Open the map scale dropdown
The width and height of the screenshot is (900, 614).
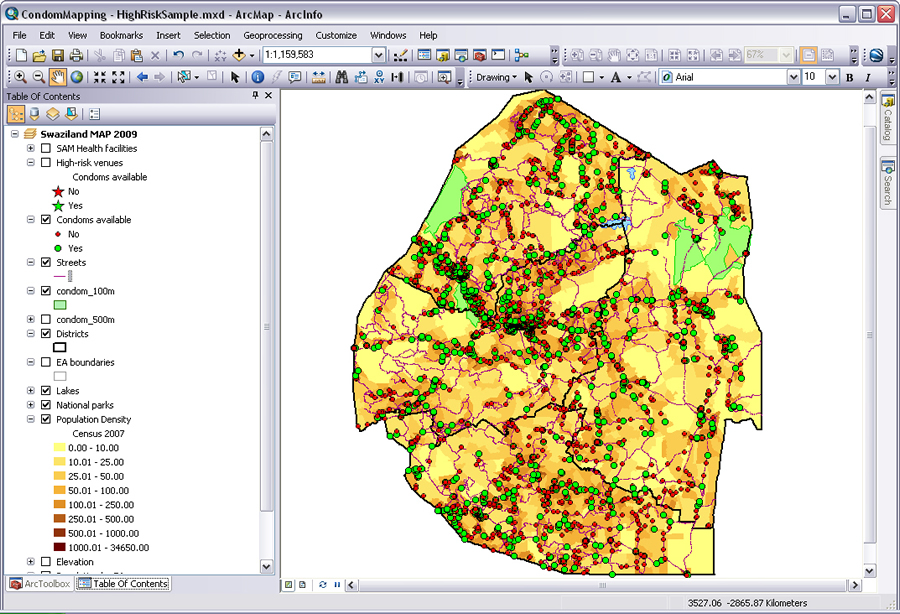[x=378, y=55]
